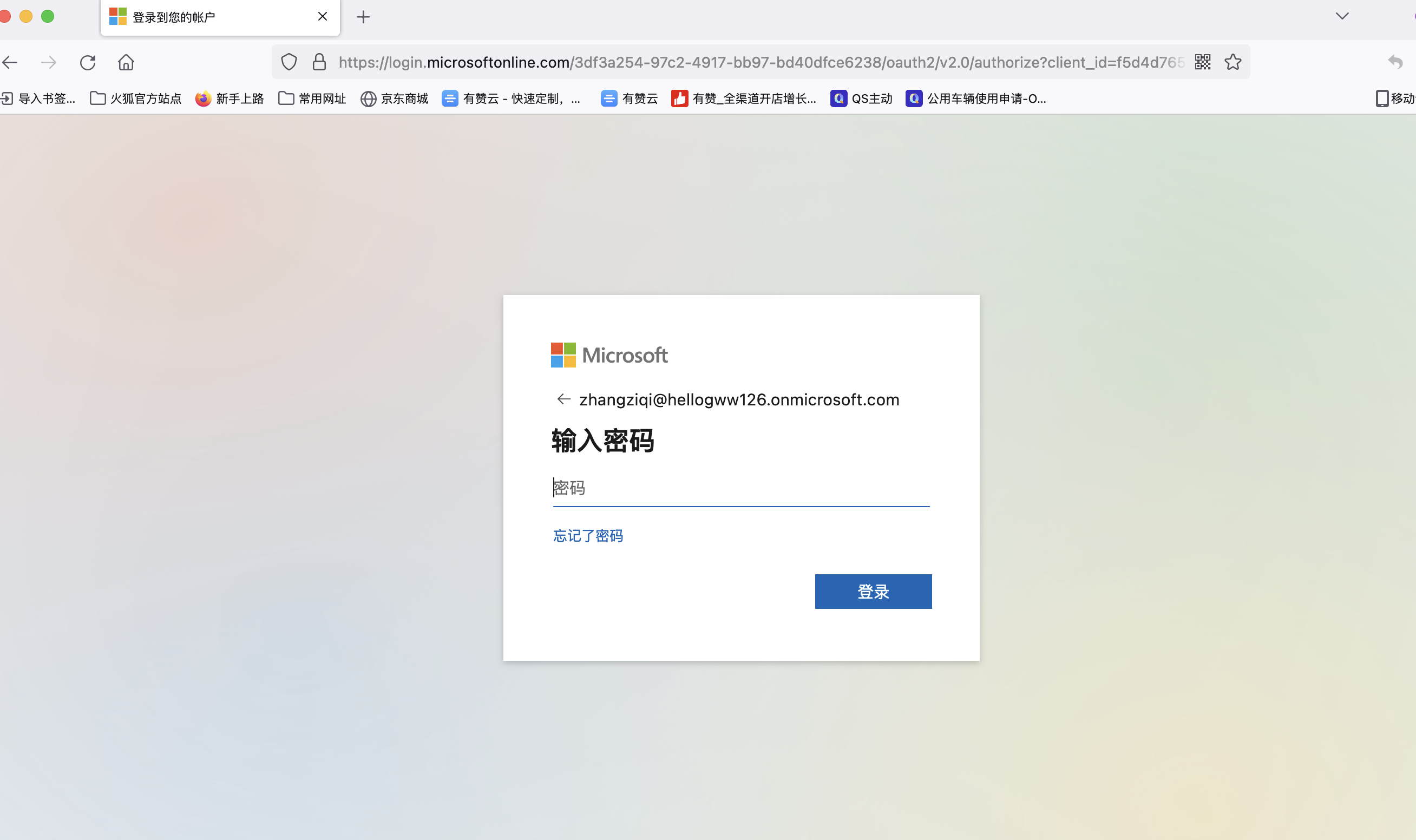Open the short 有赞云 bookmark
Viewport: 1416px width, 840px height.
[630, 99]
